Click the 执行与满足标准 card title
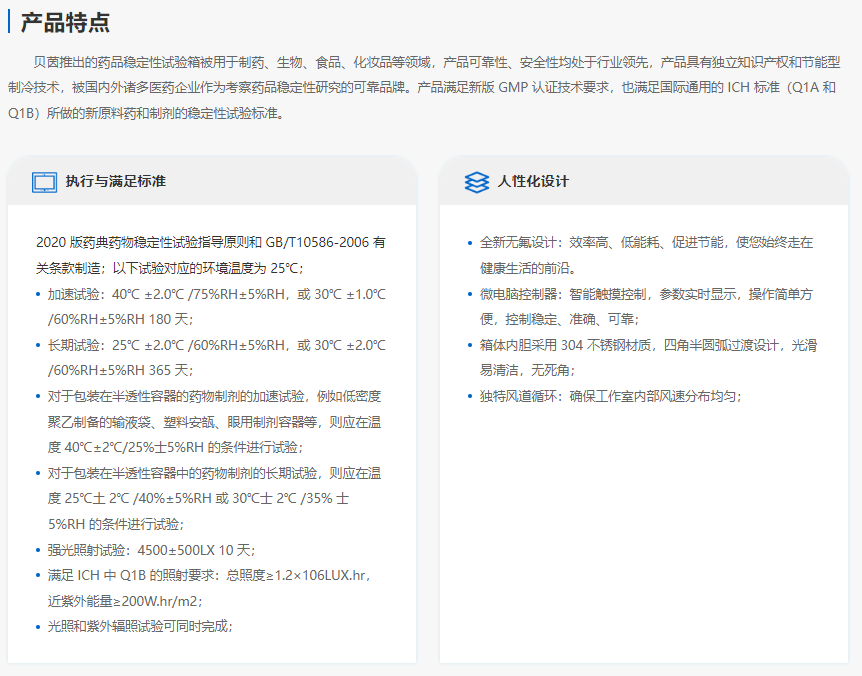This screenshot has width=862, height=676. pos(116,182)
